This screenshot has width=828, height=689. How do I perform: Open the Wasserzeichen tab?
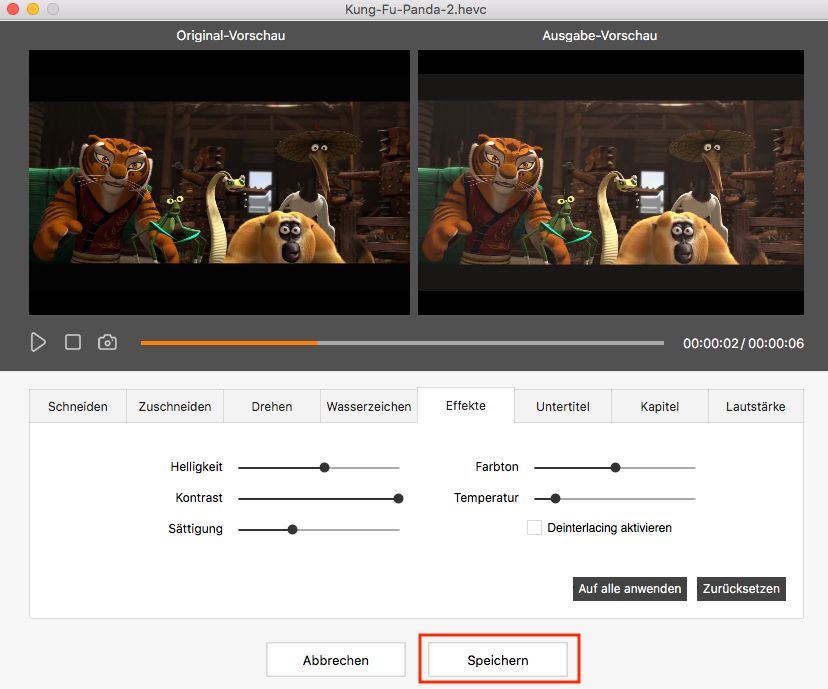click(x=369, y=407)
